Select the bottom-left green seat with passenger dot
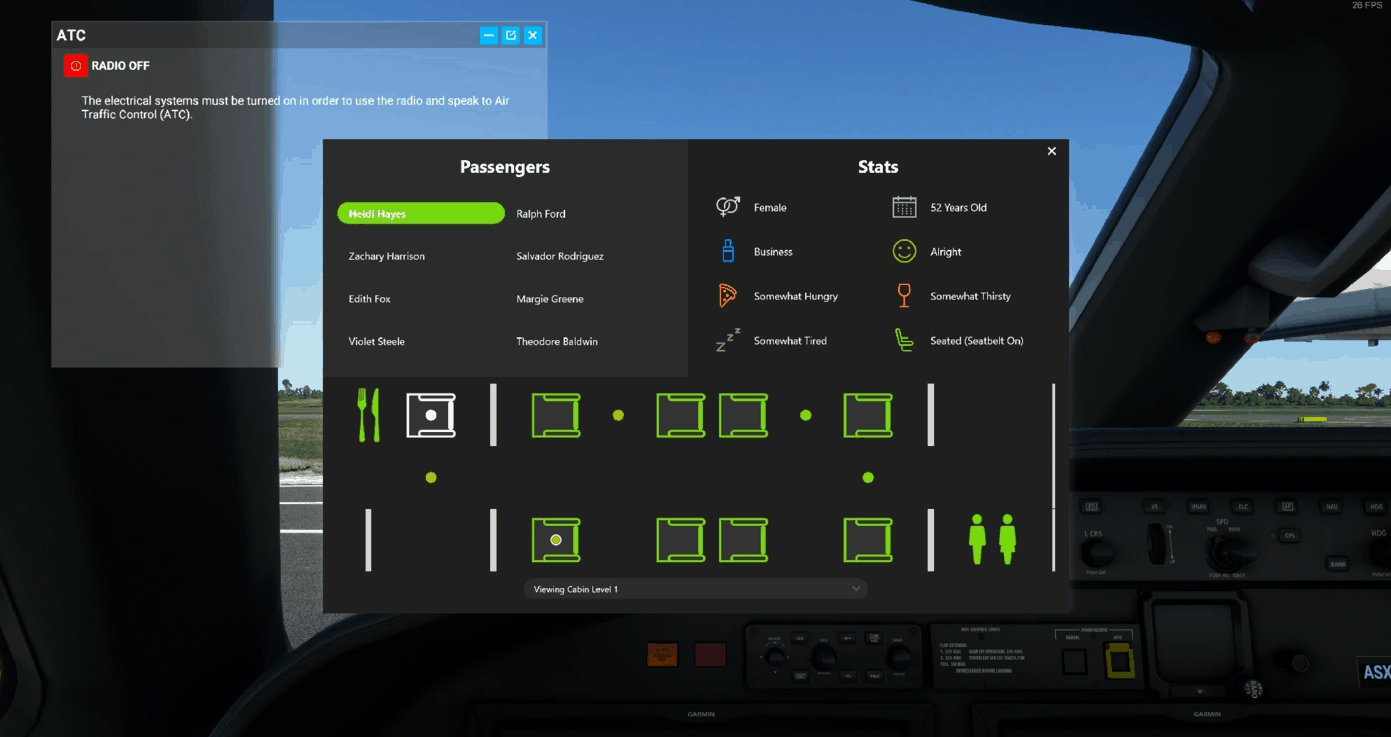Image resolution: width=1391 pixels, height=737 pixels. coord(556,540)
